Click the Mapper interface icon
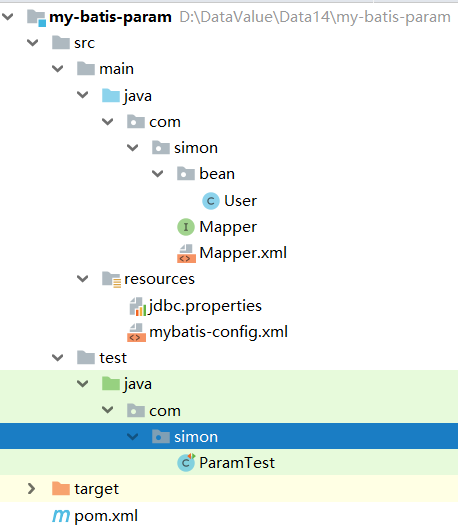 (186, 227)
